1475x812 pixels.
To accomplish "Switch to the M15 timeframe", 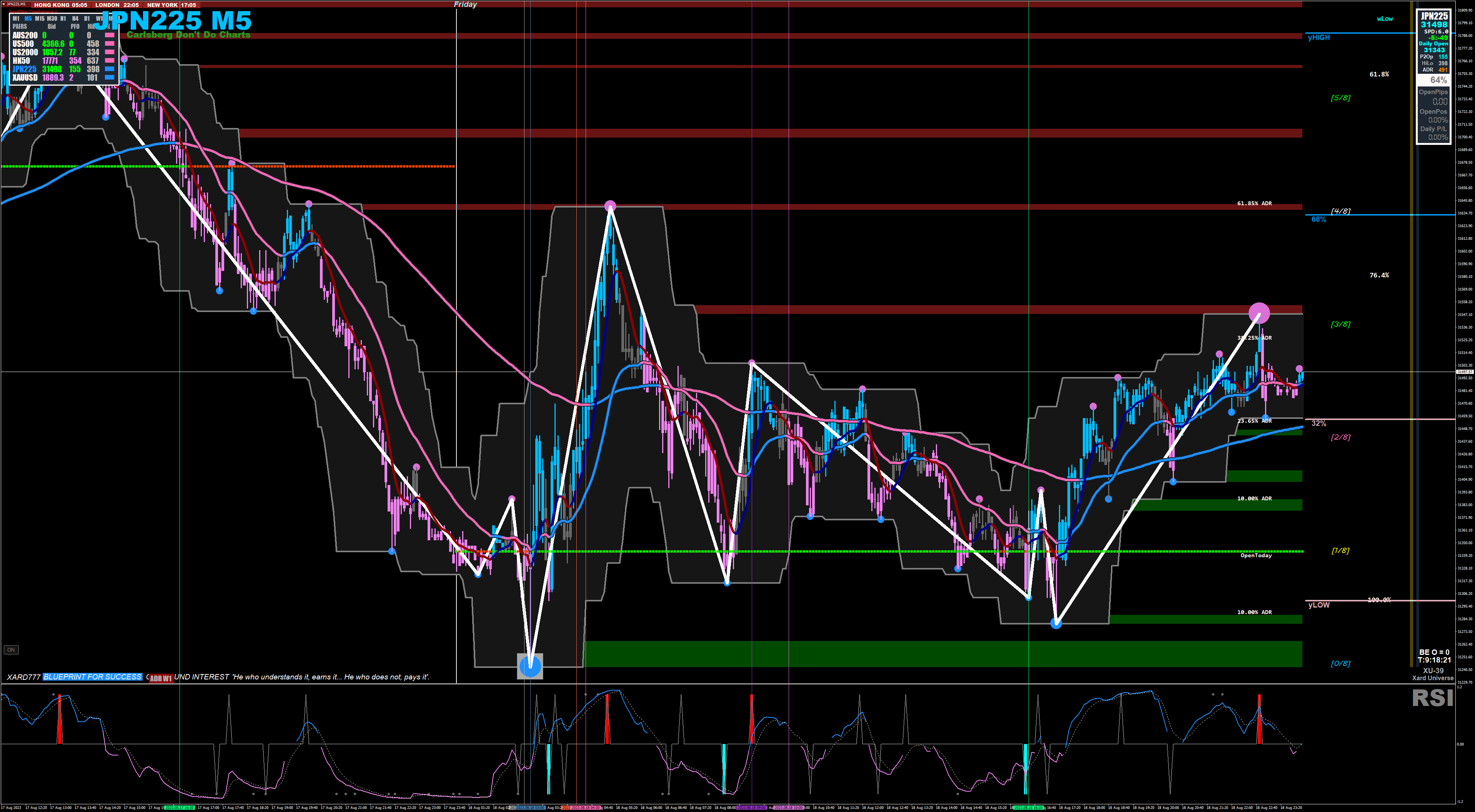I will tap(40, 19).
